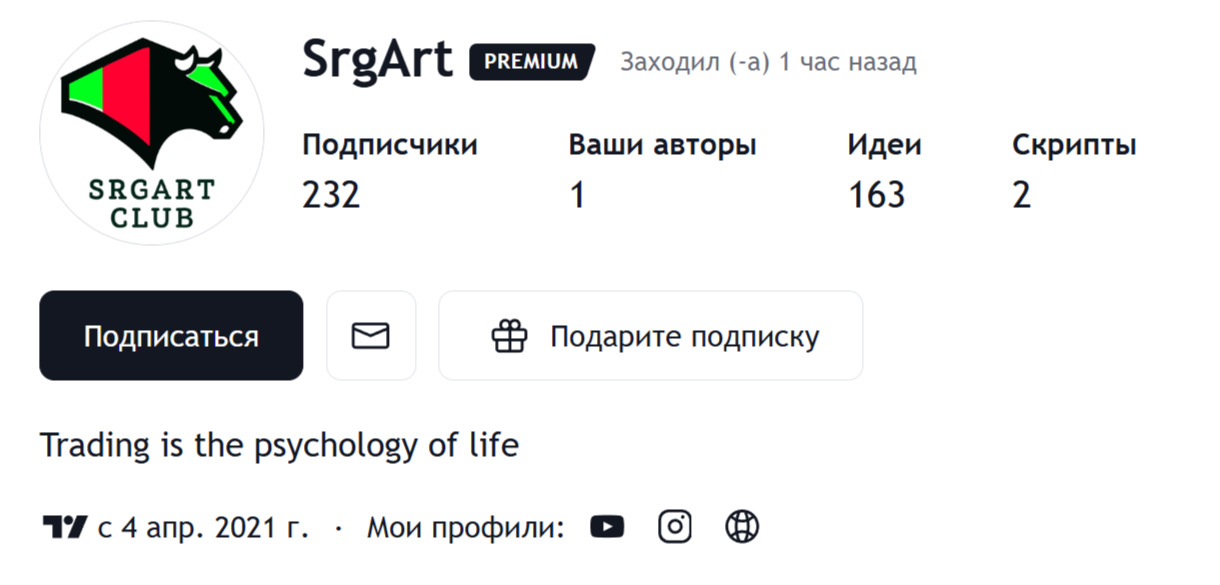This screenshot has height=585, width=1220.
Task: Open the message envelope icon
Action: 371,335
